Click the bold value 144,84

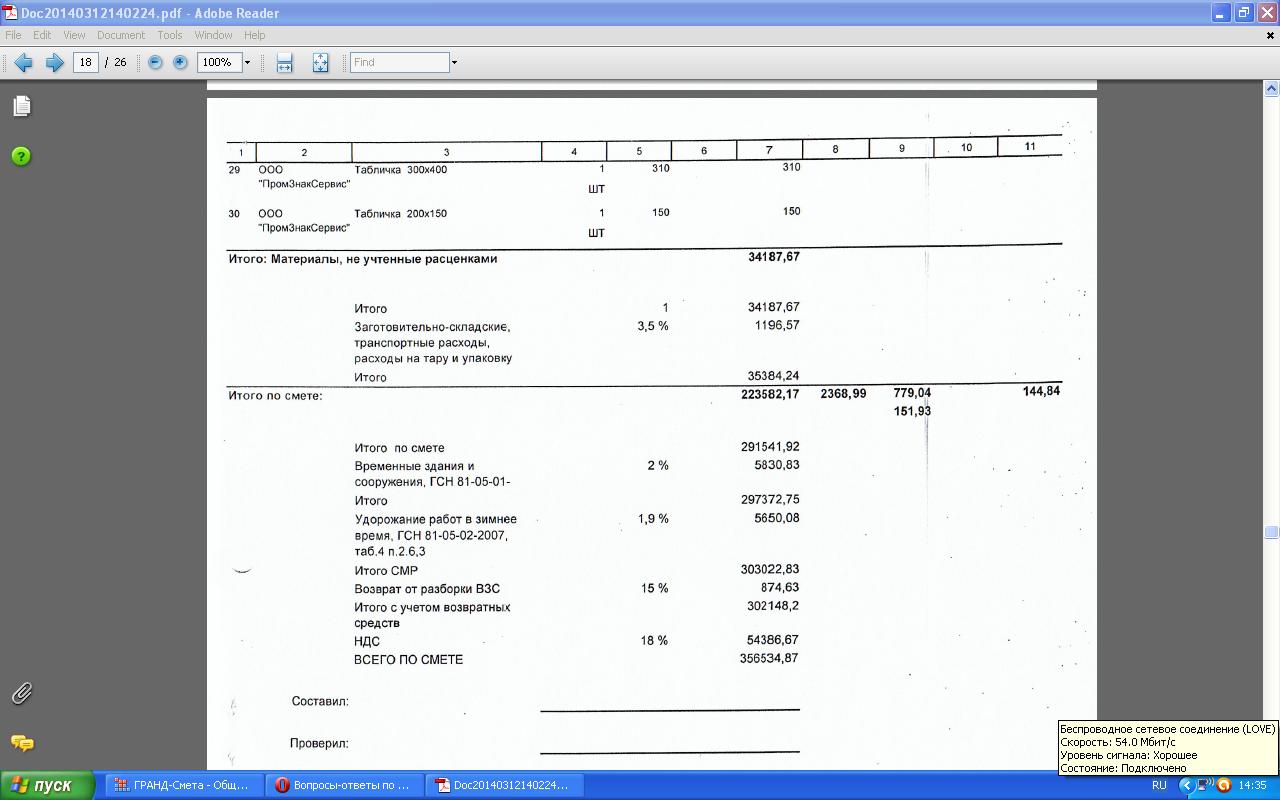coord(1041,391)
